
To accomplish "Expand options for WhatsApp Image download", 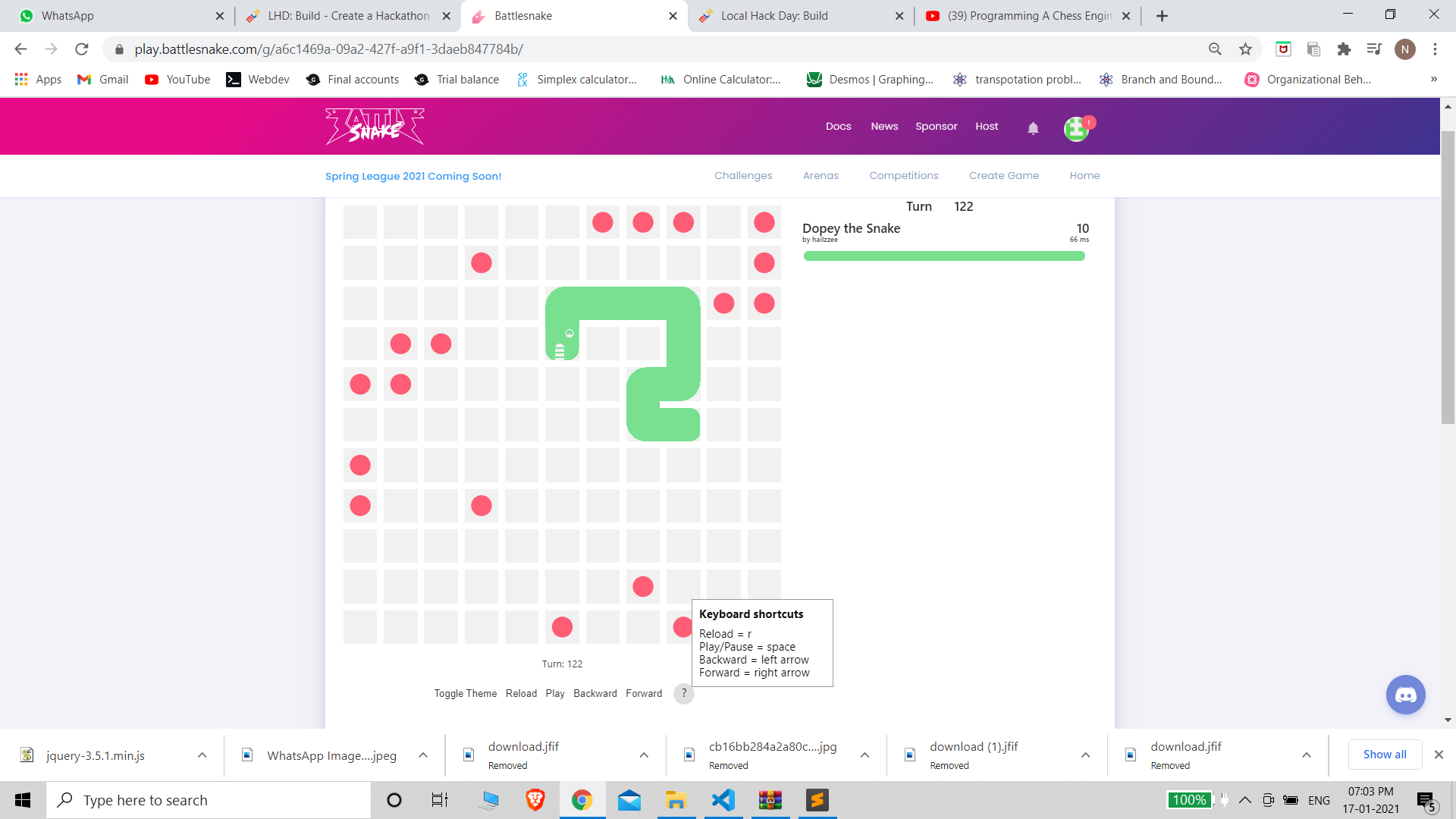I will (423, 755).
